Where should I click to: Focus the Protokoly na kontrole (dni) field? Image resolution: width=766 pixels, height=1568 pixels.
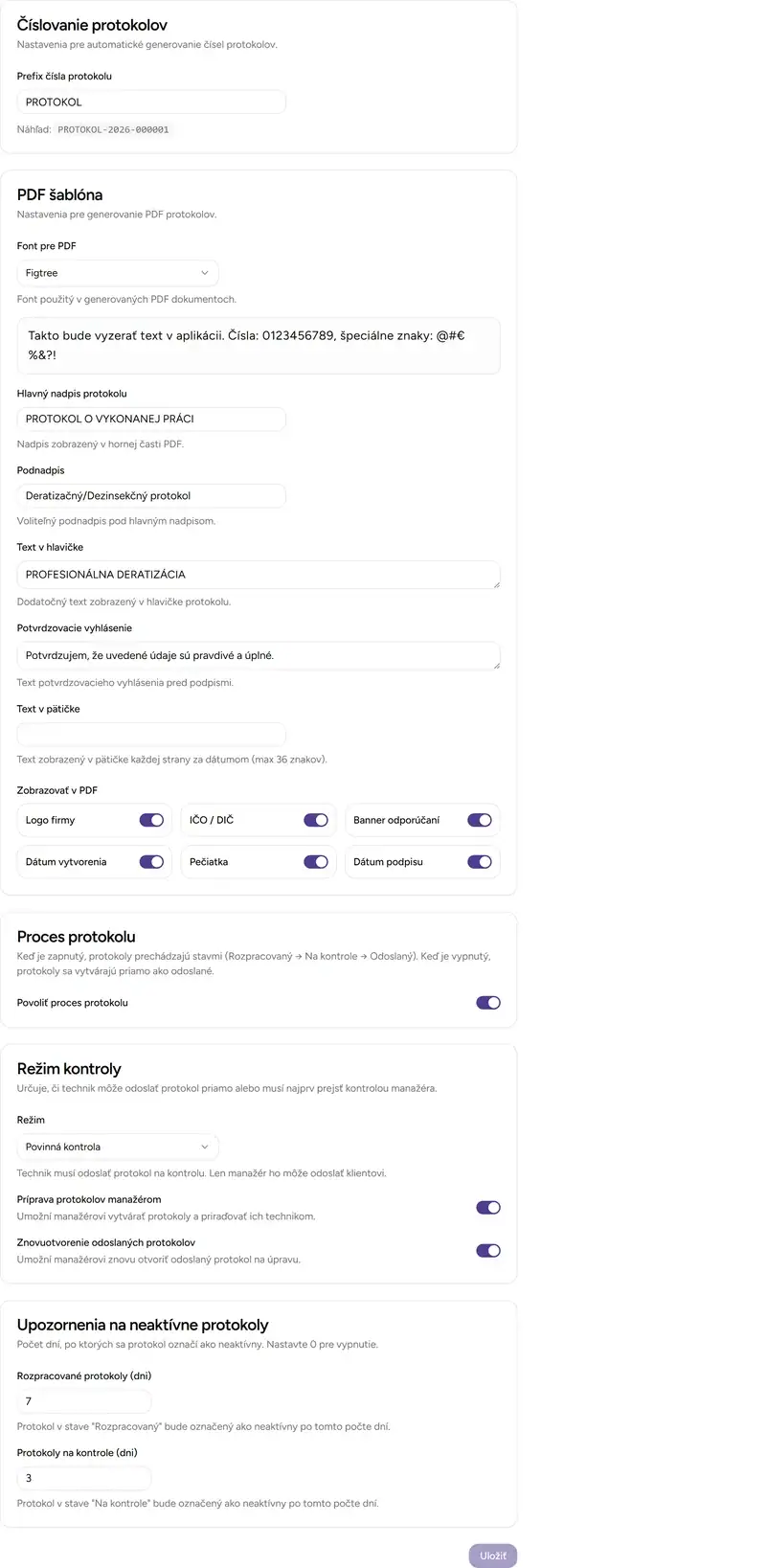(84, 1478)
